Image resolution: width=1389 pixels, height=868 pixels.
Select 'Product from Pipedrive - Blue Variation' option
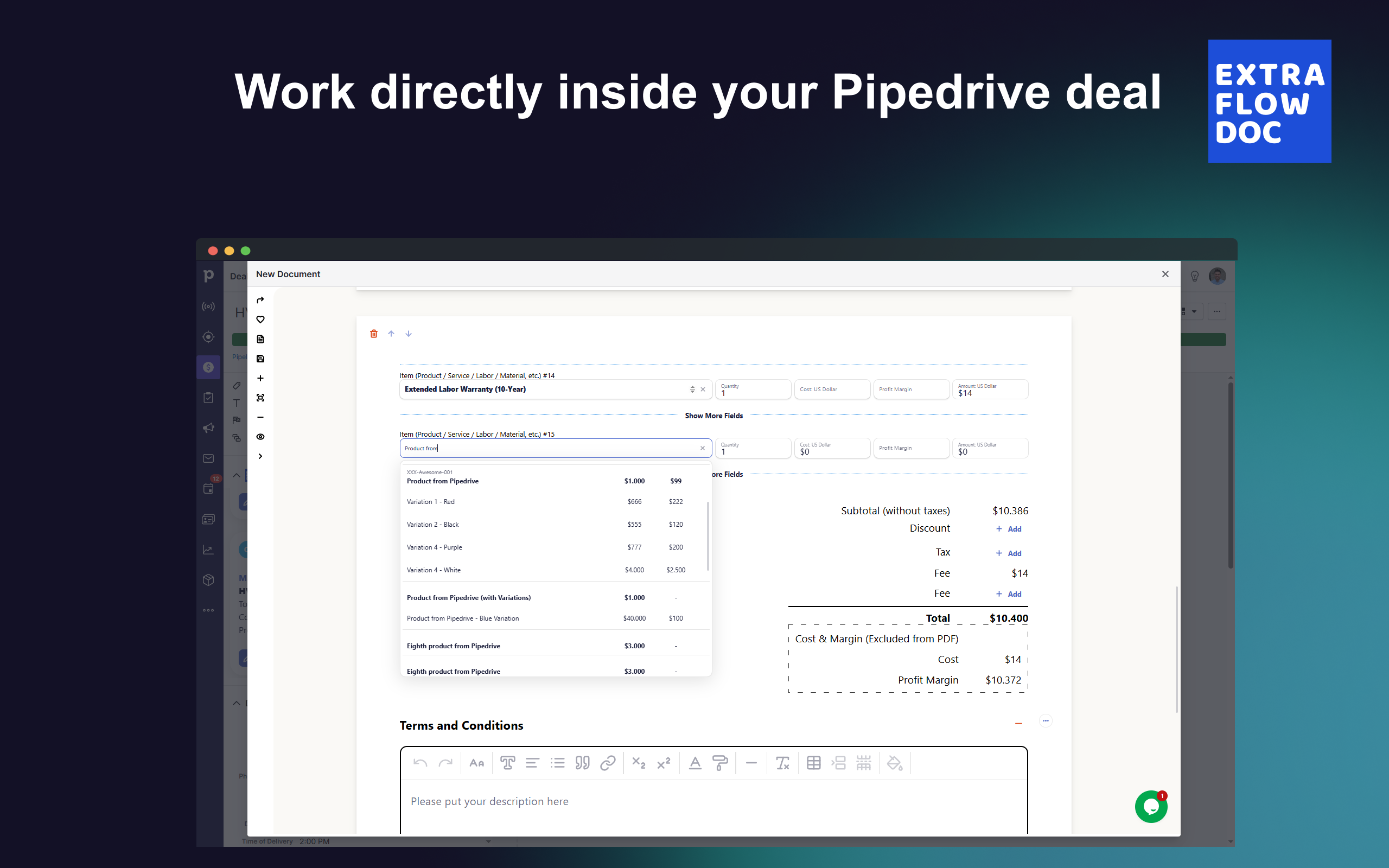click(556, 618)
